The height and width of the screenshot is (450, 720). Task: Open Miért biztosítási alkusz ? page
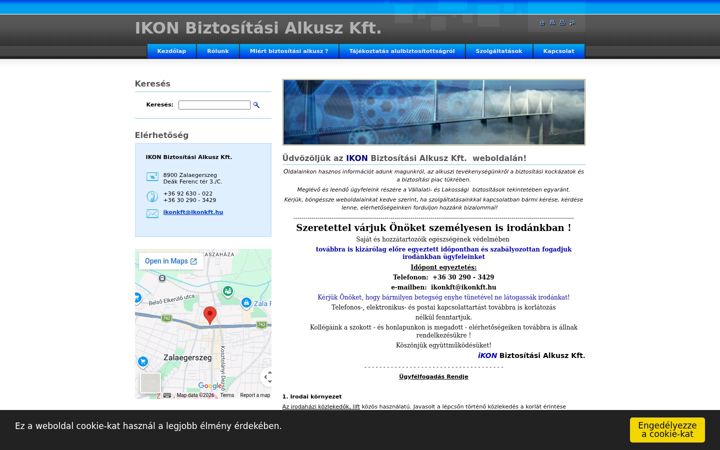pyautogui.click(x=289, y=51)
